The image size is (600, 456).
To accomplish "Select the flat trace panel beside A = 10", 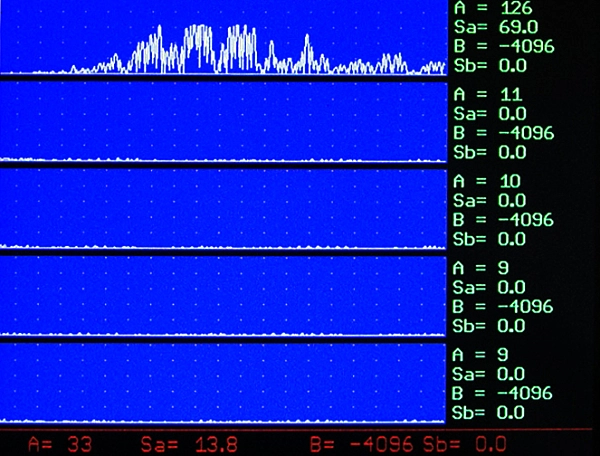I will tap(223, 209).
